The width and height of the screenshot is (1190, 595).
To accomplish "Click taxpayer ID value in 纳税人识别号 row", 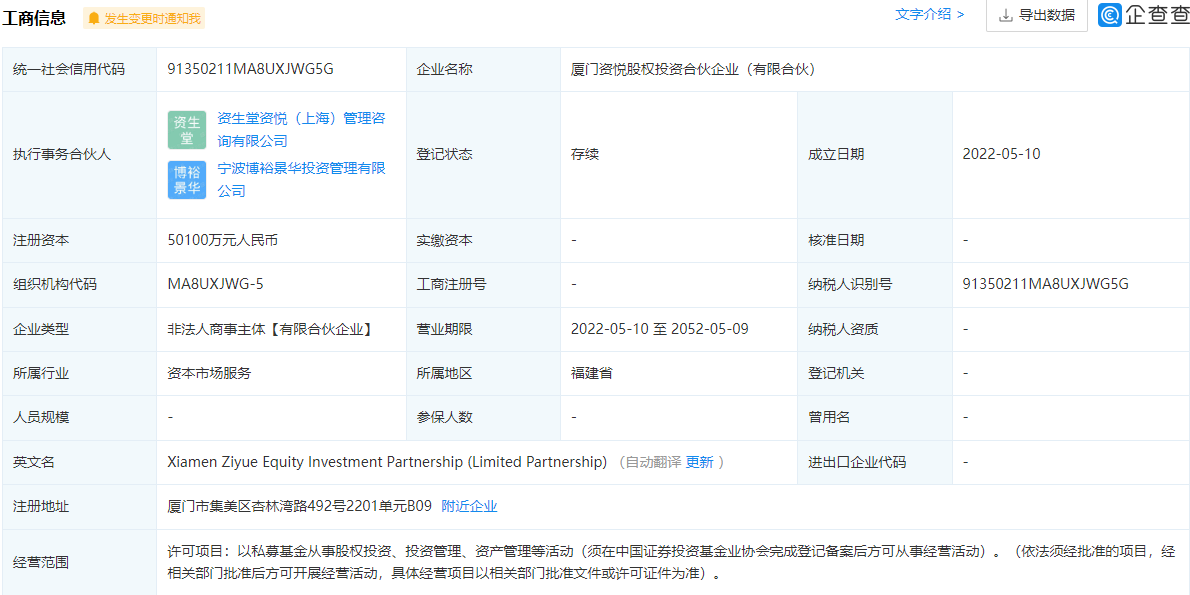I will point(1046,285).
